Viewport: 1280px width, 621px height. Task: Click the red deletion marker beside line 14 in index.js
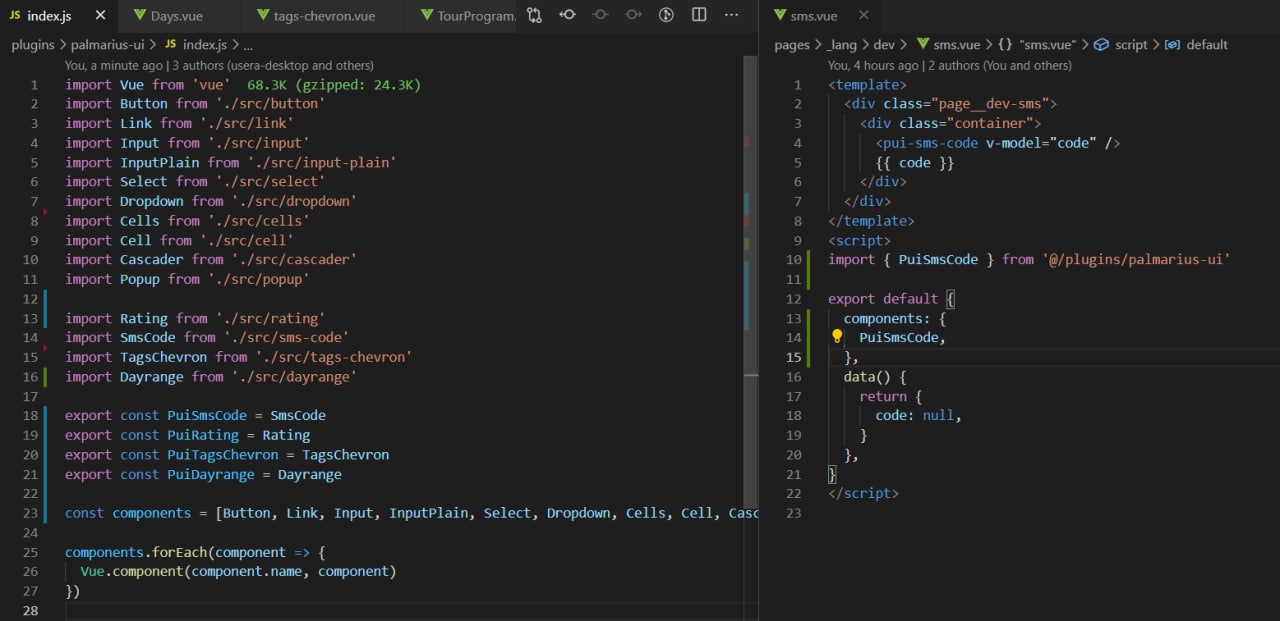pyautogui.click(x=45, y=347)
